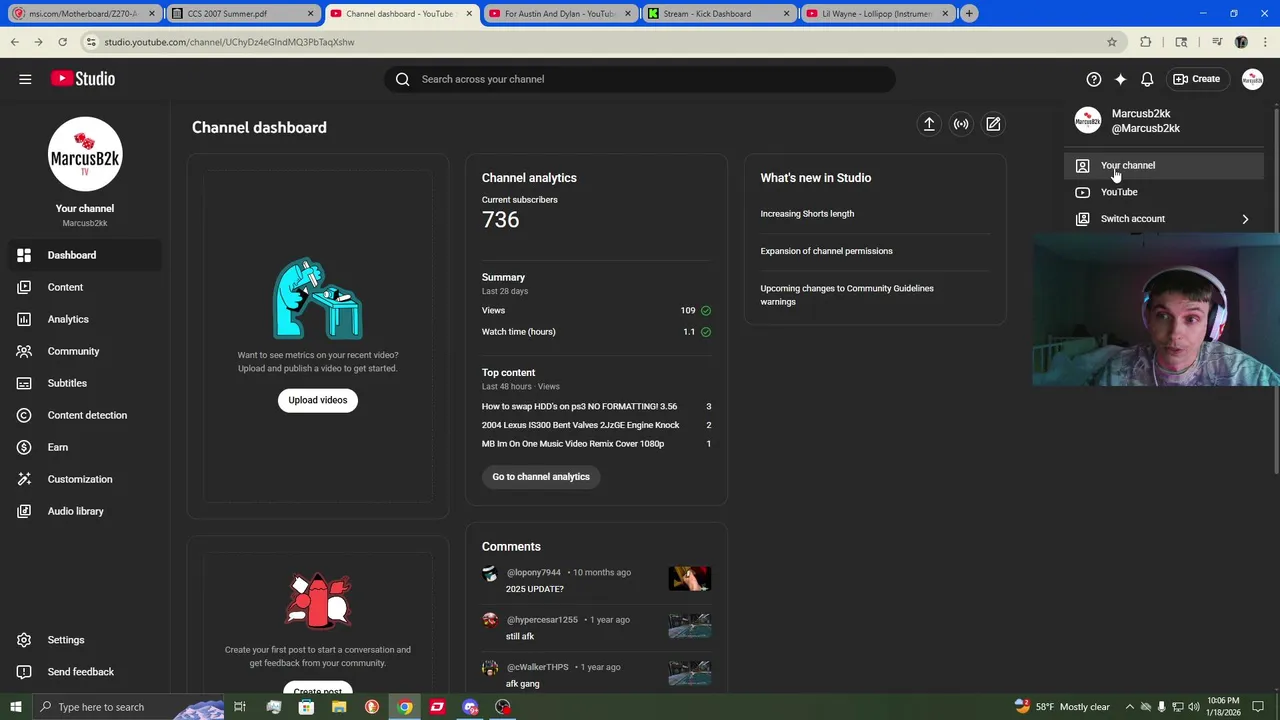Image resolution: width=1280 pixels, height=720 pixels.
Task: Expand the Switch account submenu arrow
Action: pos(1245,219)
